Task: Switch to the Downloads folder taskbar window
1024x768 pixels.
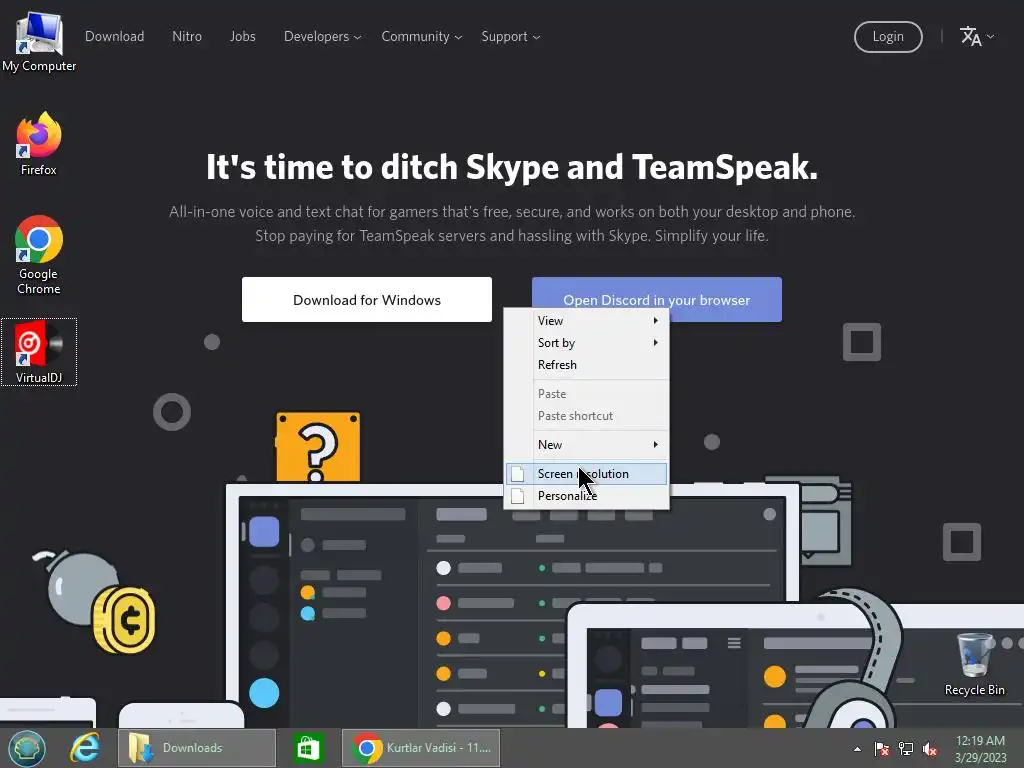Action: coord(197,748)
